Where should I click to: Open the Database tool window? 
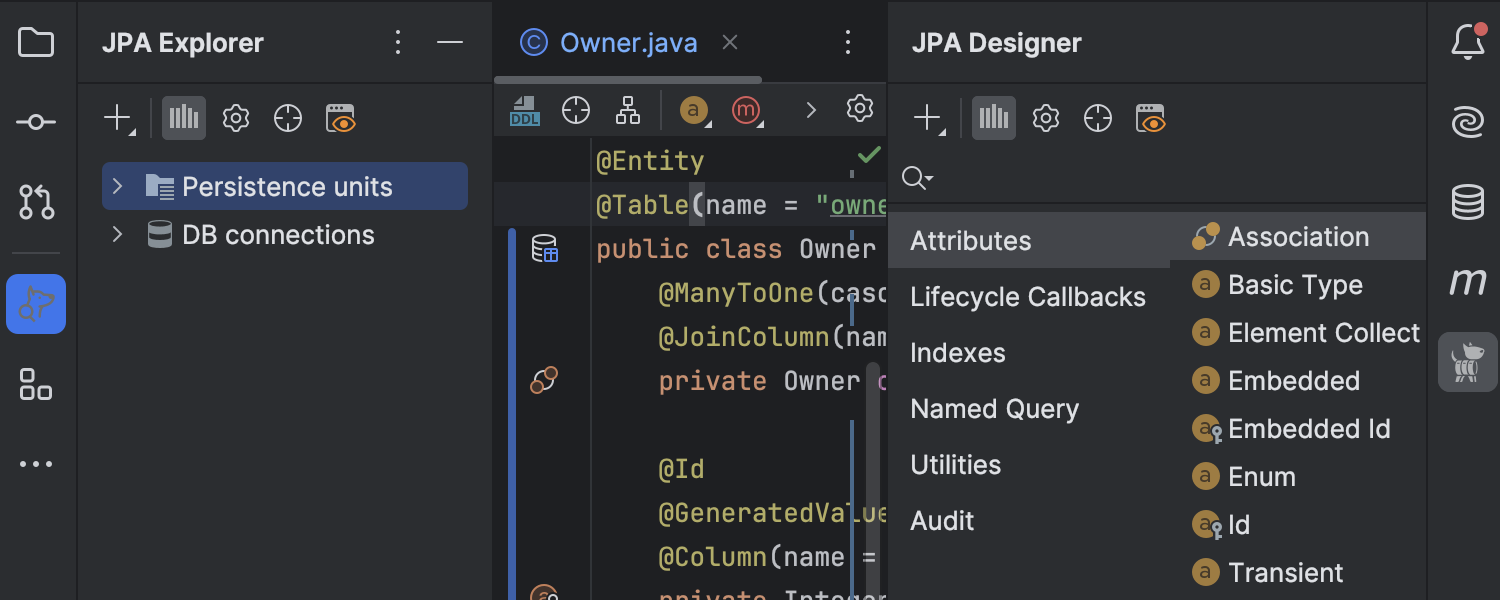click(x=1468, y=202)
